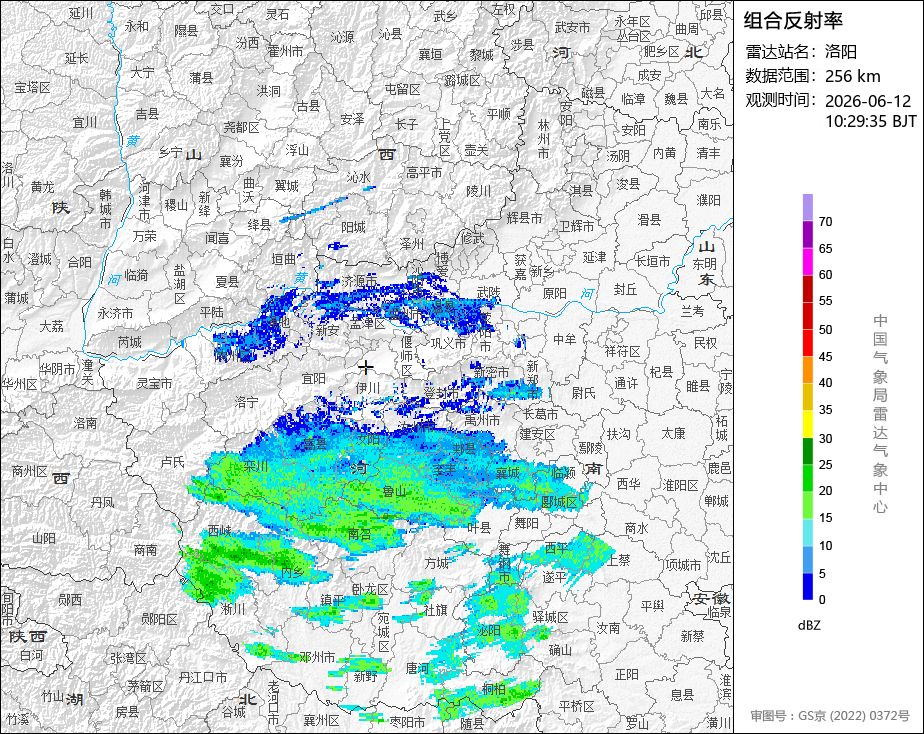
Task: Click the vertical 中国气象局雷达气象中心 credit text
Action: pos(880,414)
